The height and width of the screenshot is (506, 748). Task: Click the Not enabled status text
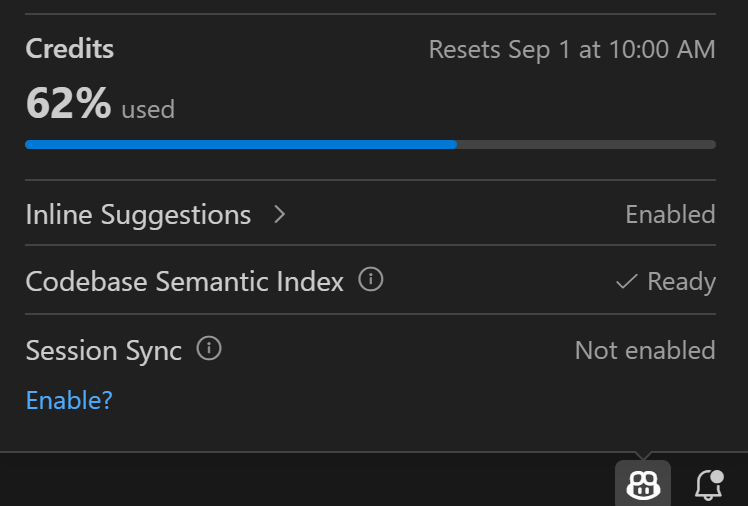pyautogui.click(x=645, y=350)
